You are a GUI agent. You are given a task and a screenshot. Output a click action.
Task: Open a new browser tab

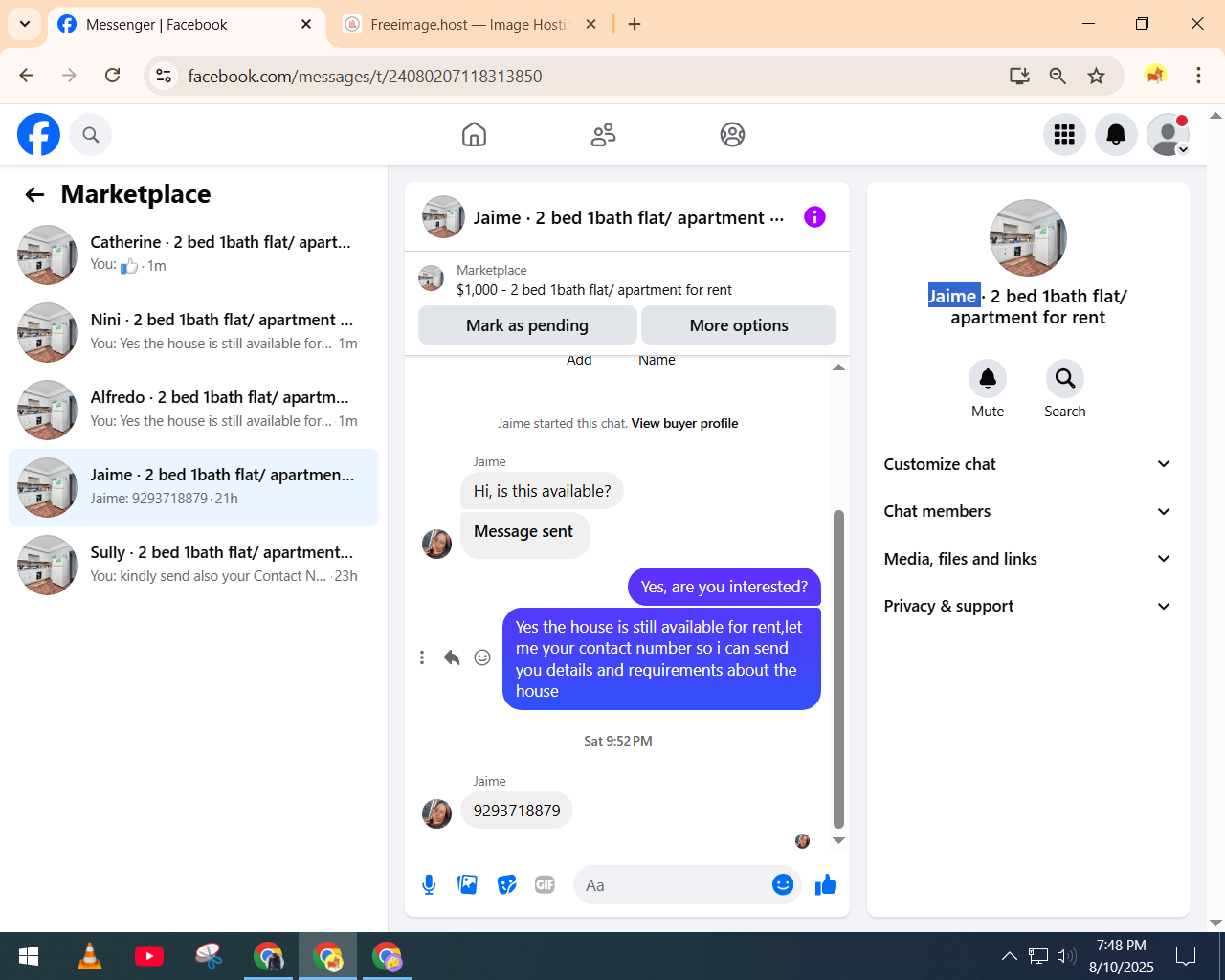click(635, 24)
